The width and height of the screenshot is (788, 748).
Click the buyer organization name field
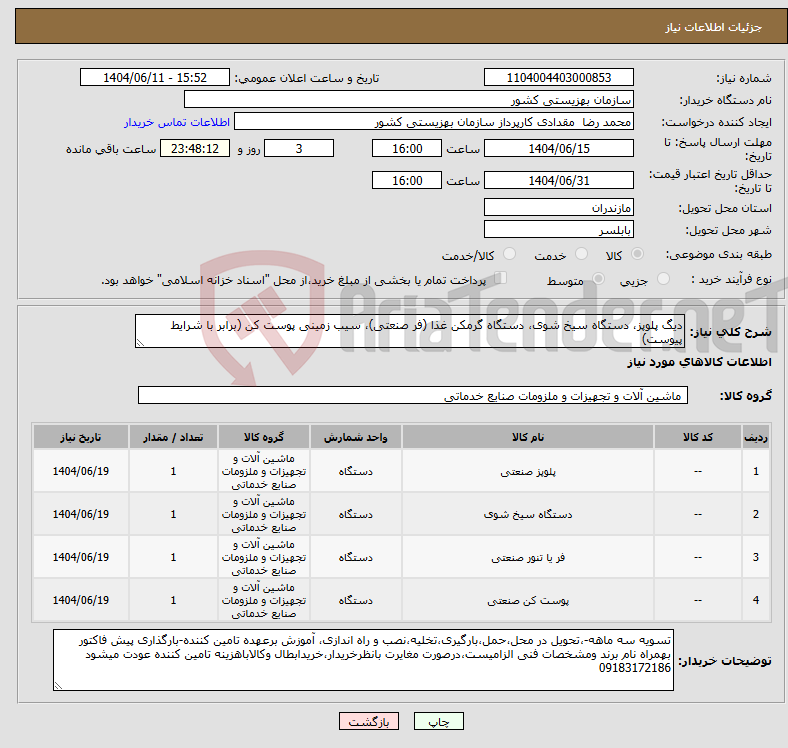(409, 100)
